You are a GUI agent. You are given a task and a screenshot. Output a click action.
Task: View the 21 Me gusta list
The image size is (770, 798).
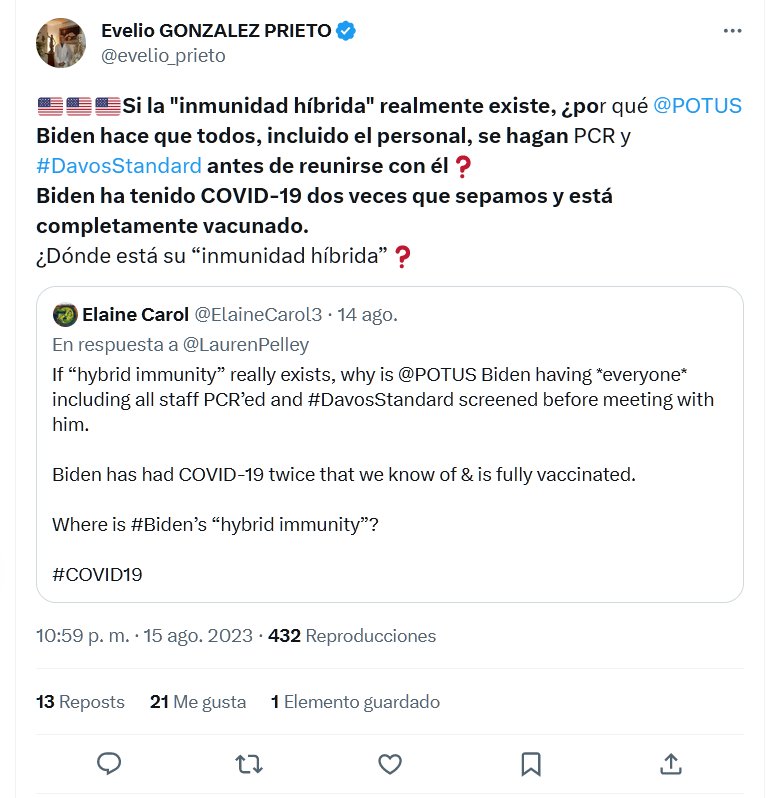coord(198,702)
